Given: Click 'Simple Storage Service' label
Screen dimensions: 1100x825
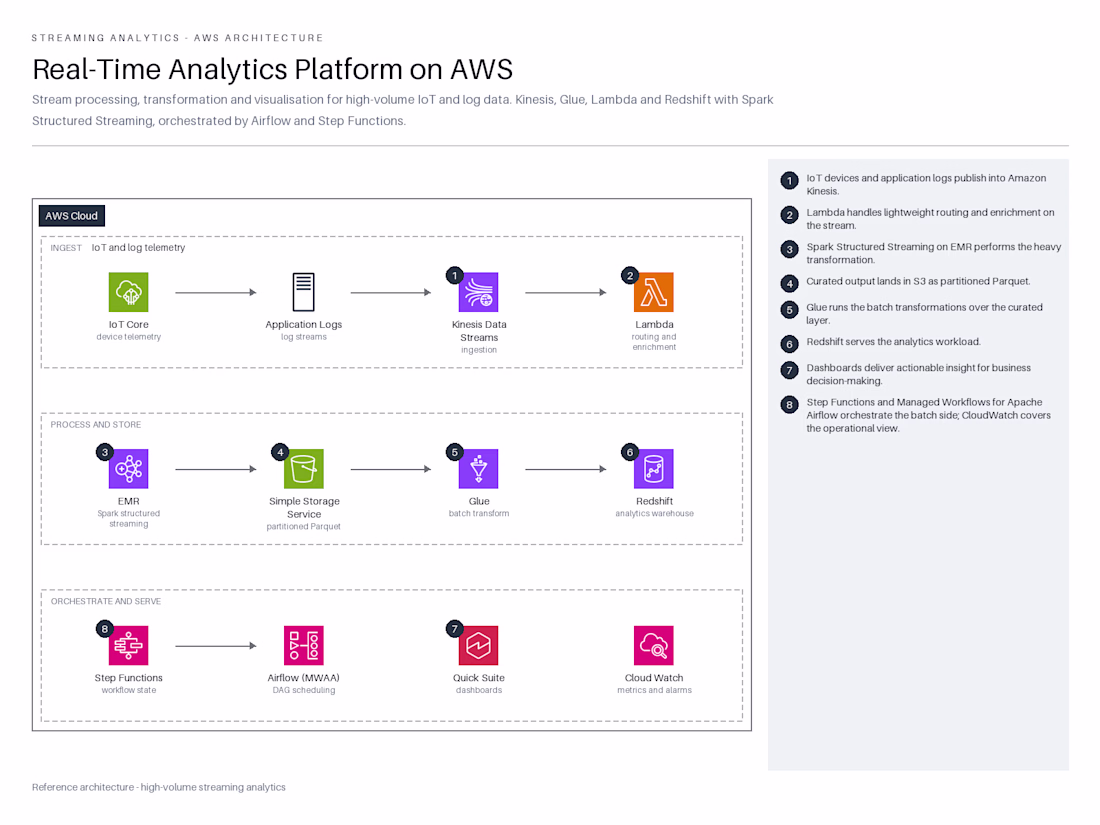Looking at the screenshot, I should [x=304, y=508].
